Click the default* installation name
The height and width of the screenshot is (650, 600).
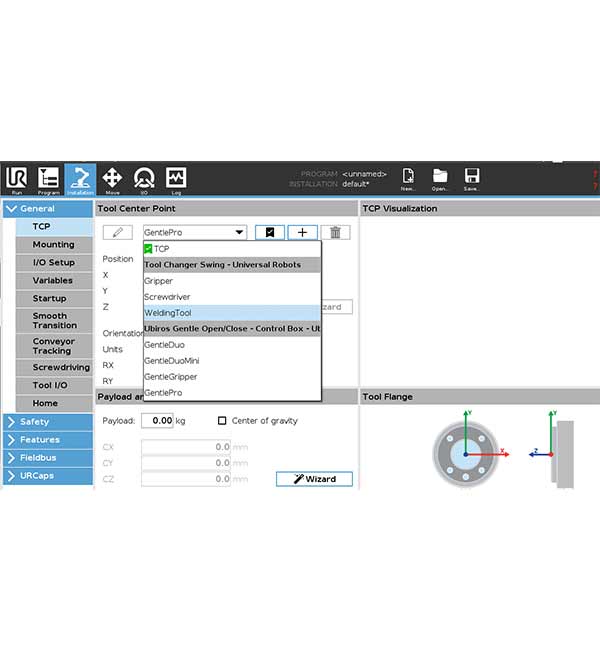point(356,184)
